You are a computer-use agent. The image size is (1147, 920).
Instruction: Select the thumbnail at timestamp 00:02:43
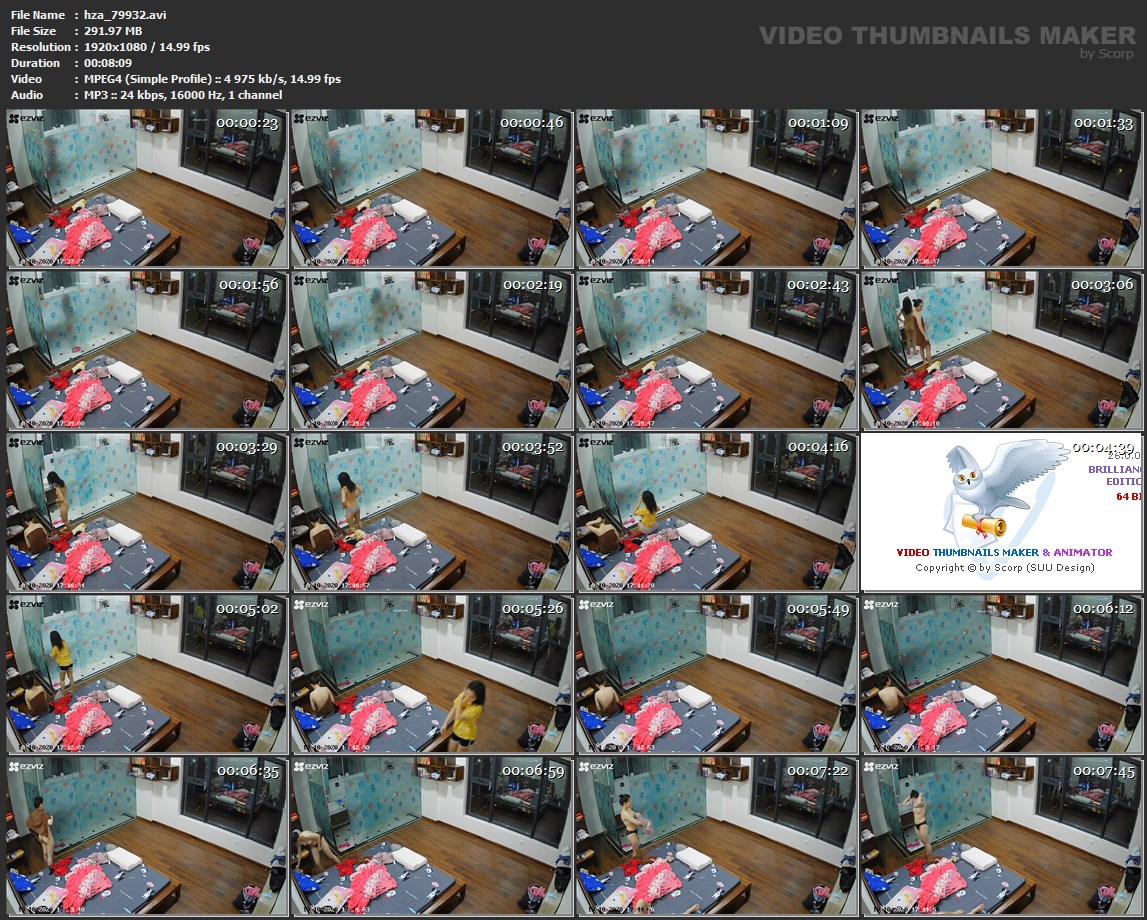(x=716, y=350)
